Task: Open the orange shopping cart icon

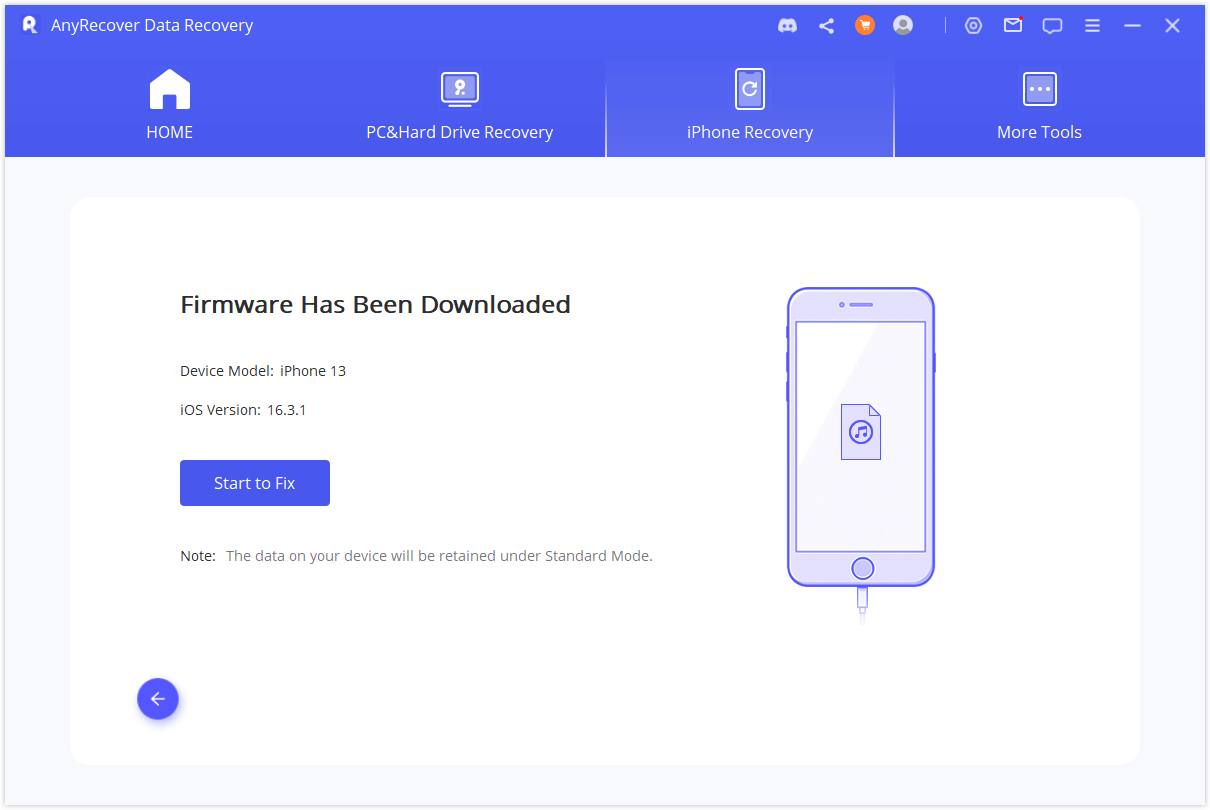Action: click(865, 26)
